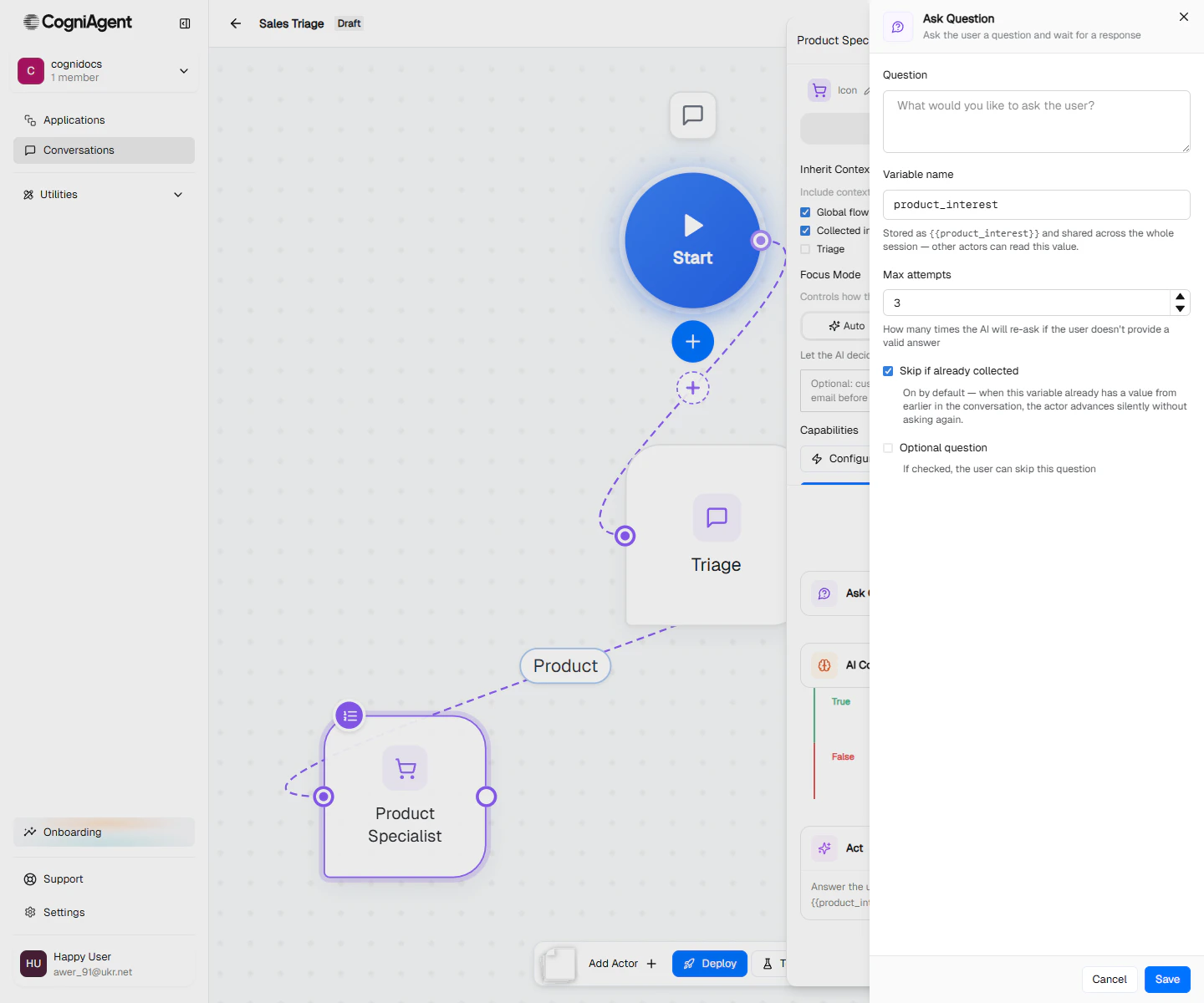The height and width of the screenshot is (1003, 1204).
Task: Click the Save button
Action: tap(1167, 980)
